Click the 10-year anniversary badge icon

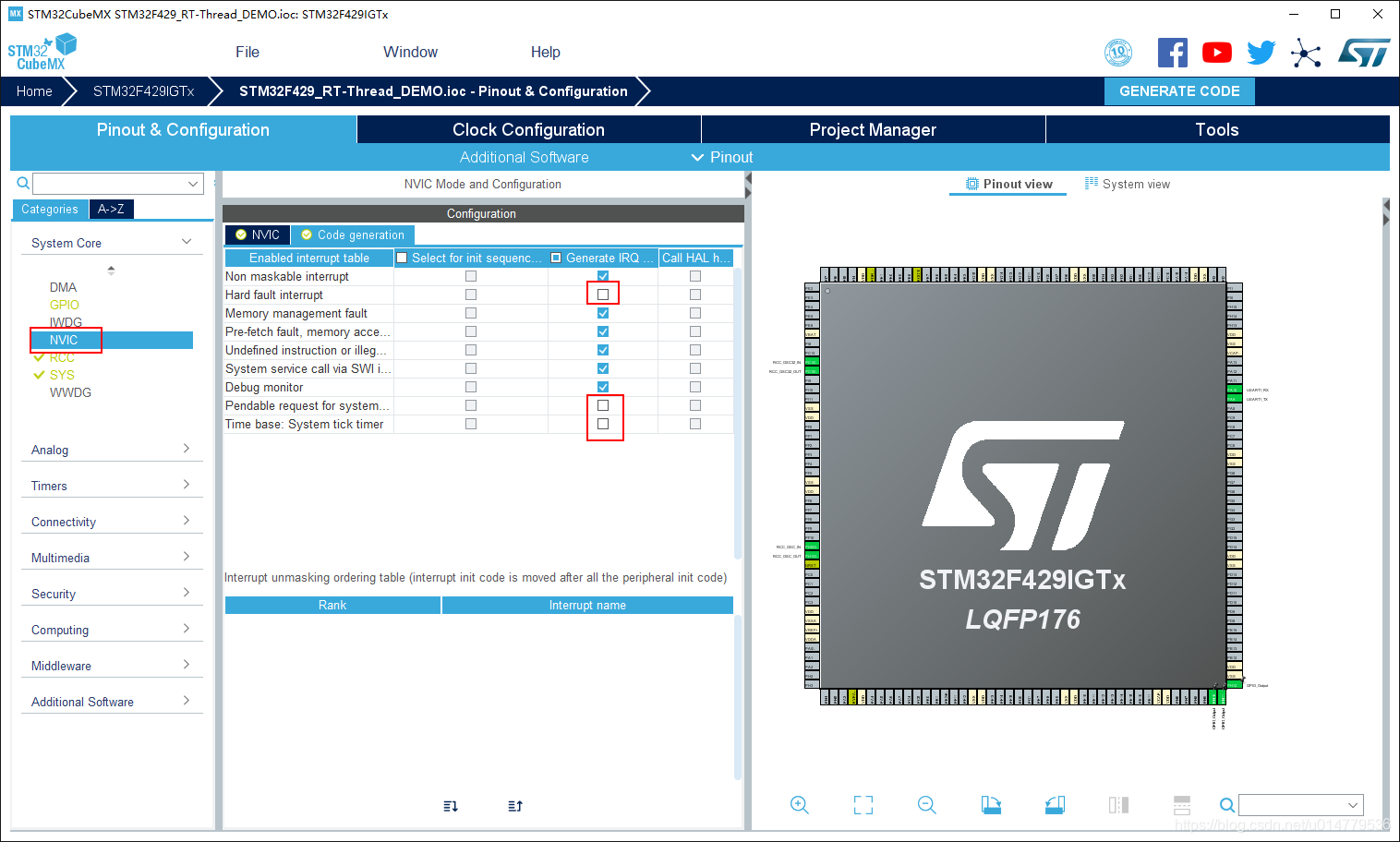pyautogui.click(x=1118, y=53)
